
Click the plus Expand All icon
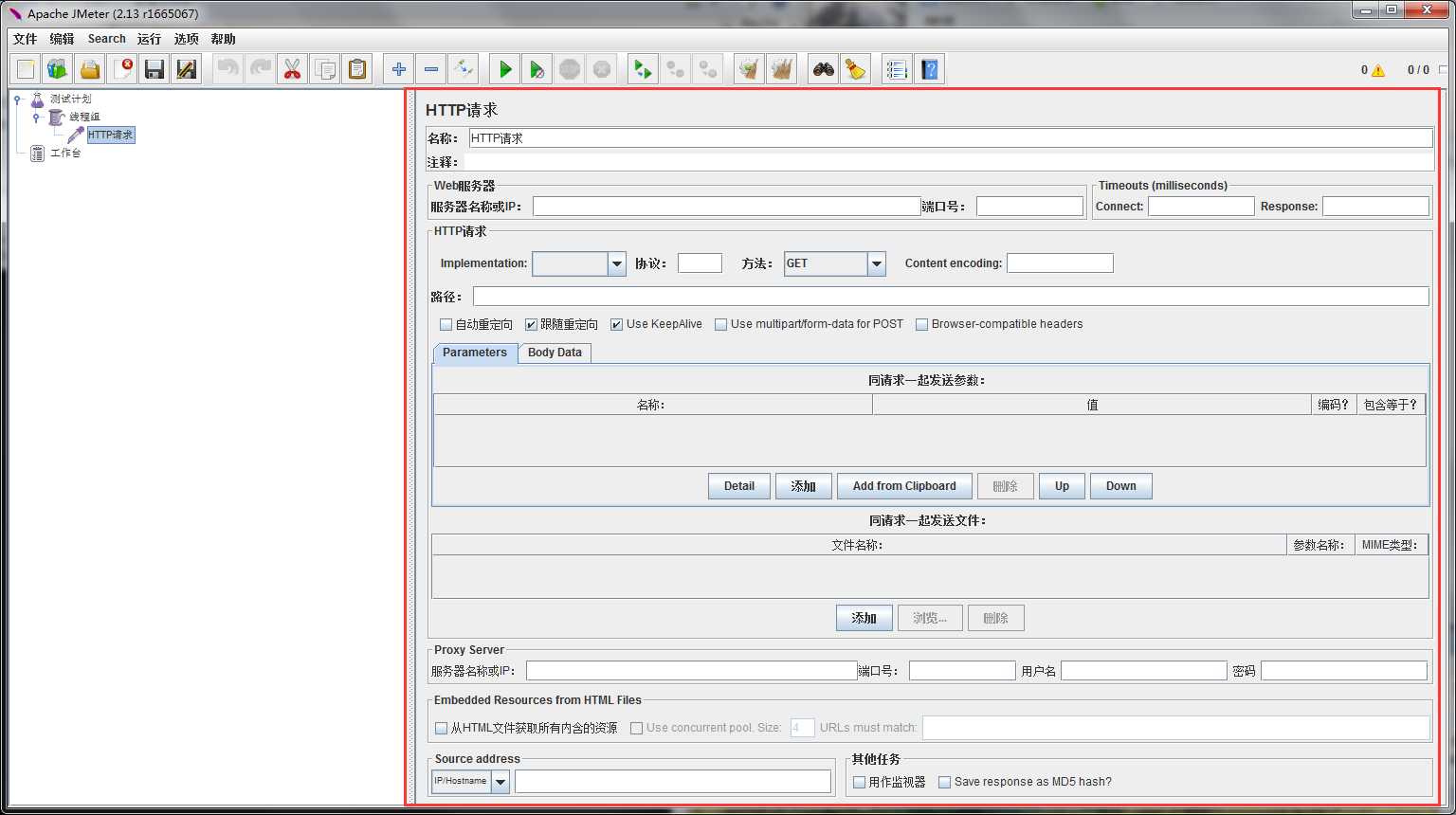(x=399, y=69)
